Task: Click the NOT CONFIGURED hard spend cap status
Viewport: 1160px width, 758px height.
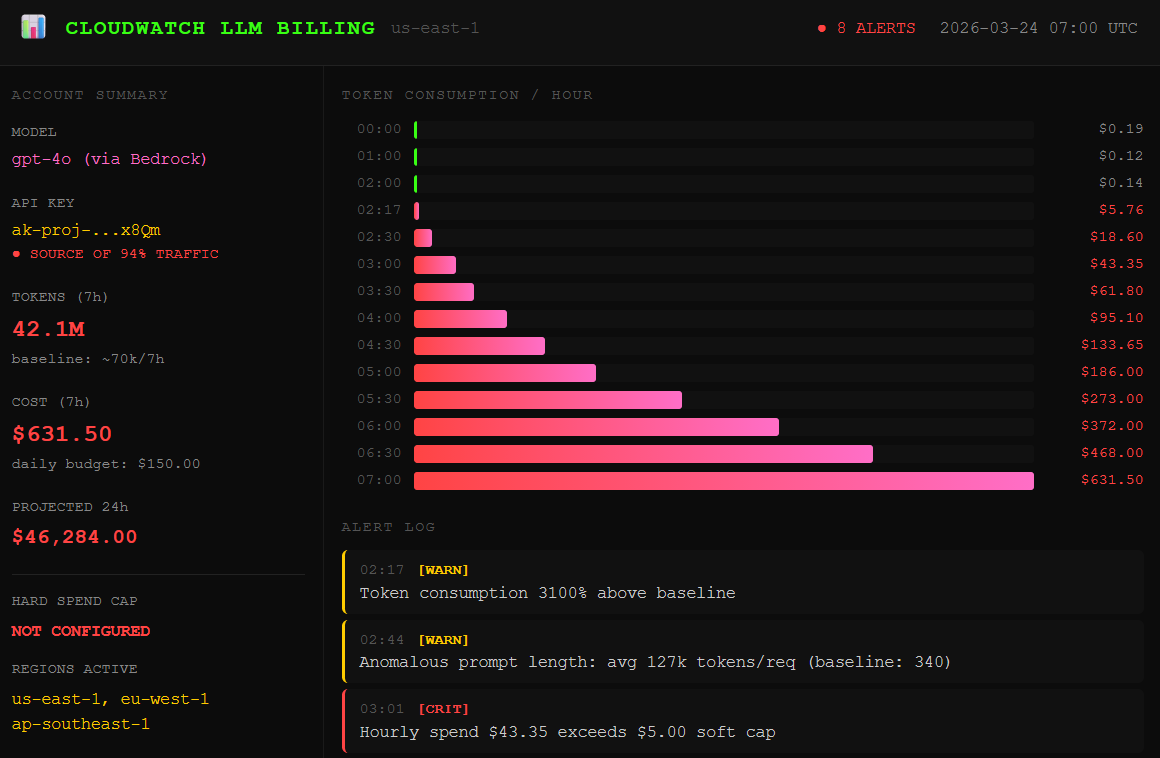Action: pos(81,631)
